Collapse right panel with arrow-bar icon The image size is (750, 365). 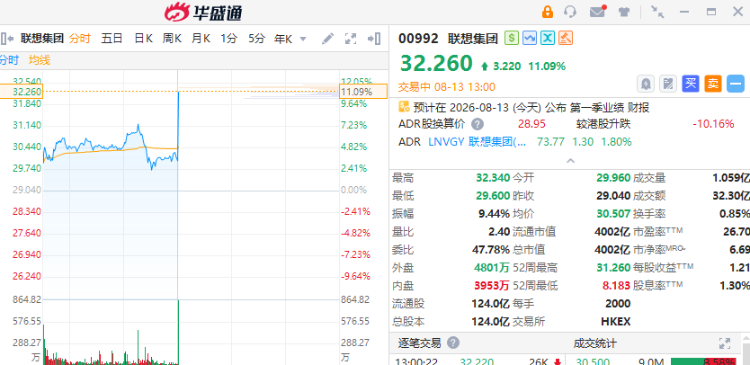[374, 39]
